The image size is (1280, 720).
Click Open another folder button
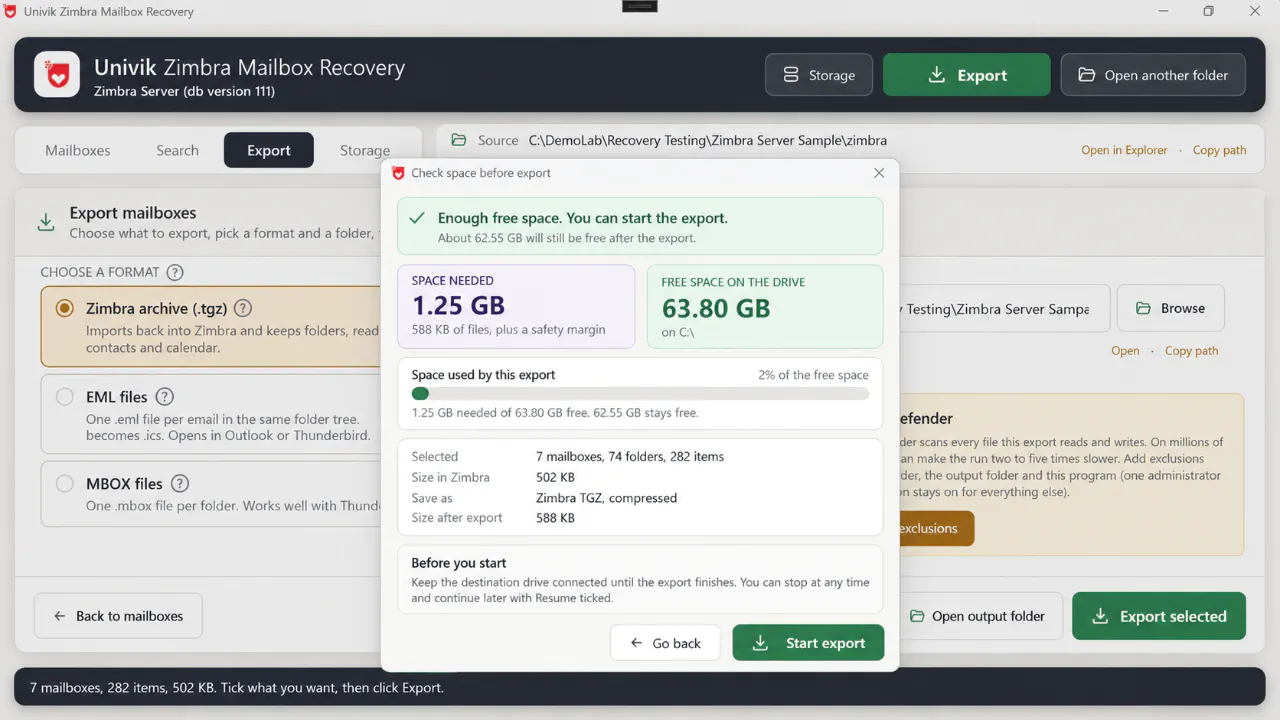1153,75
